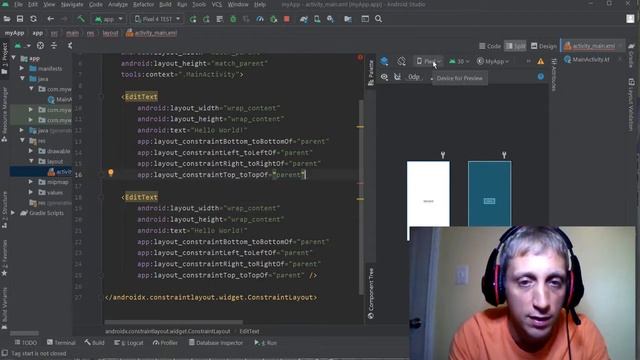Click the editor horizontal scrollbar
The height and width of the screenshot is (360, 640).
[173, 322]
